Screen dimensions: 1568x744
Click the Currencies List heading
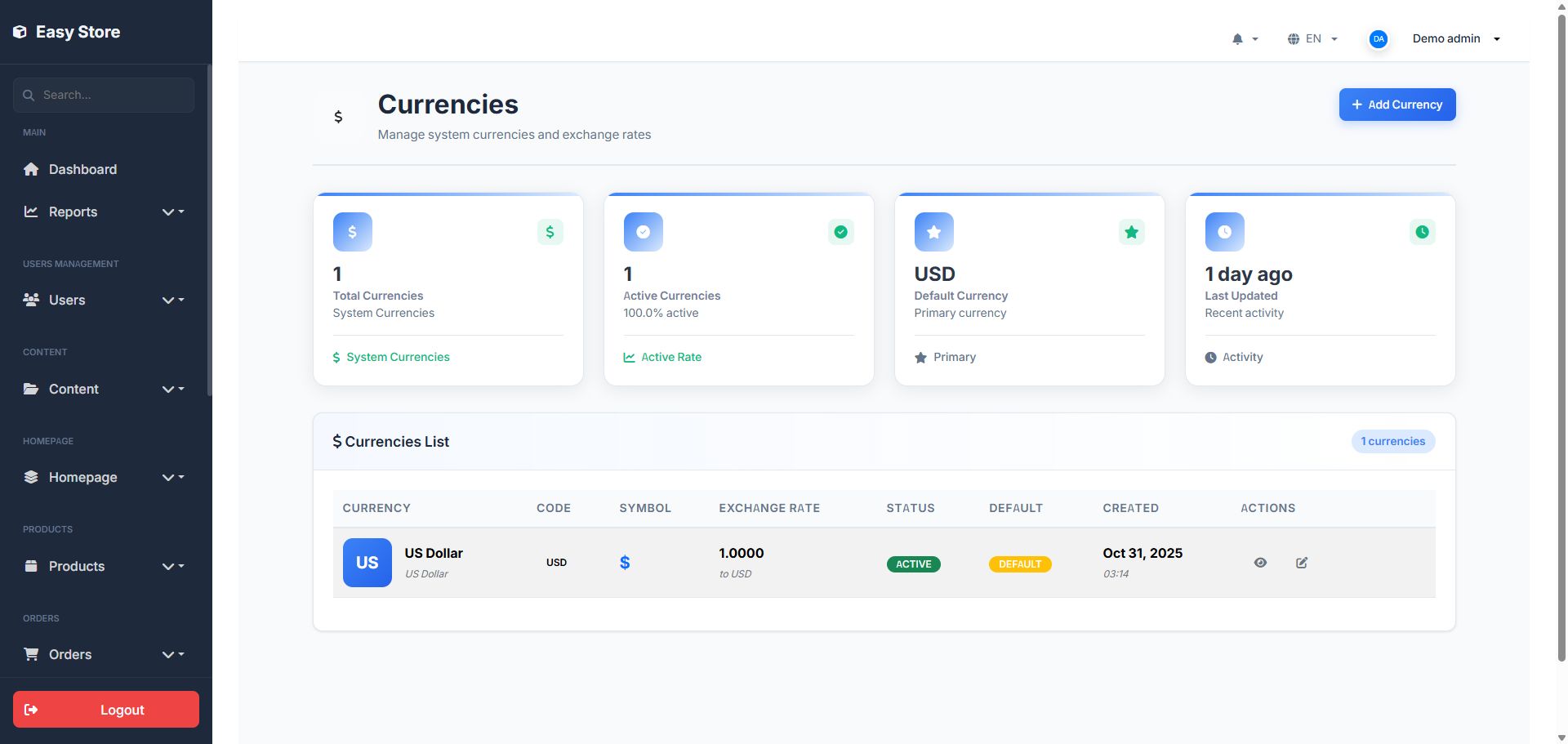(x=391, y=442)
